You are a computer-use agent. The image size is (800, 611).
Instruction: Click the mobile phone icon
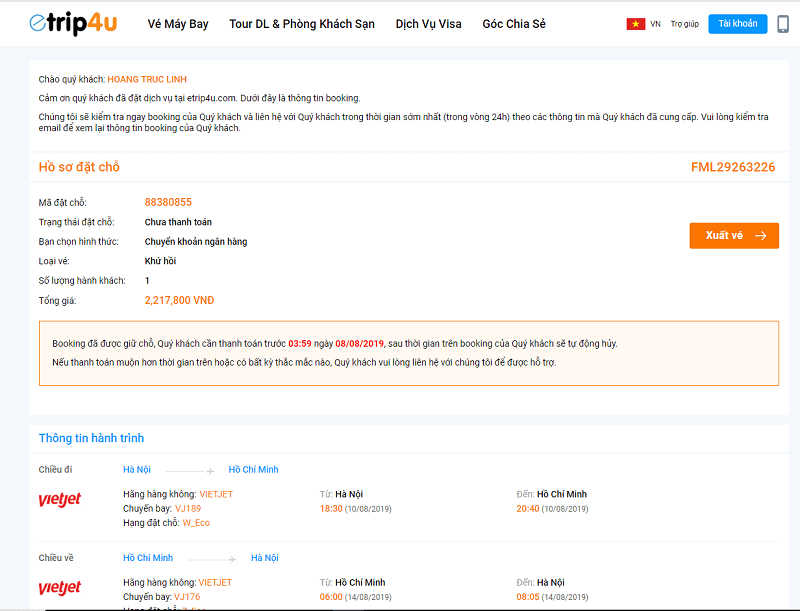pyautogui.click(x=783, y=24)
